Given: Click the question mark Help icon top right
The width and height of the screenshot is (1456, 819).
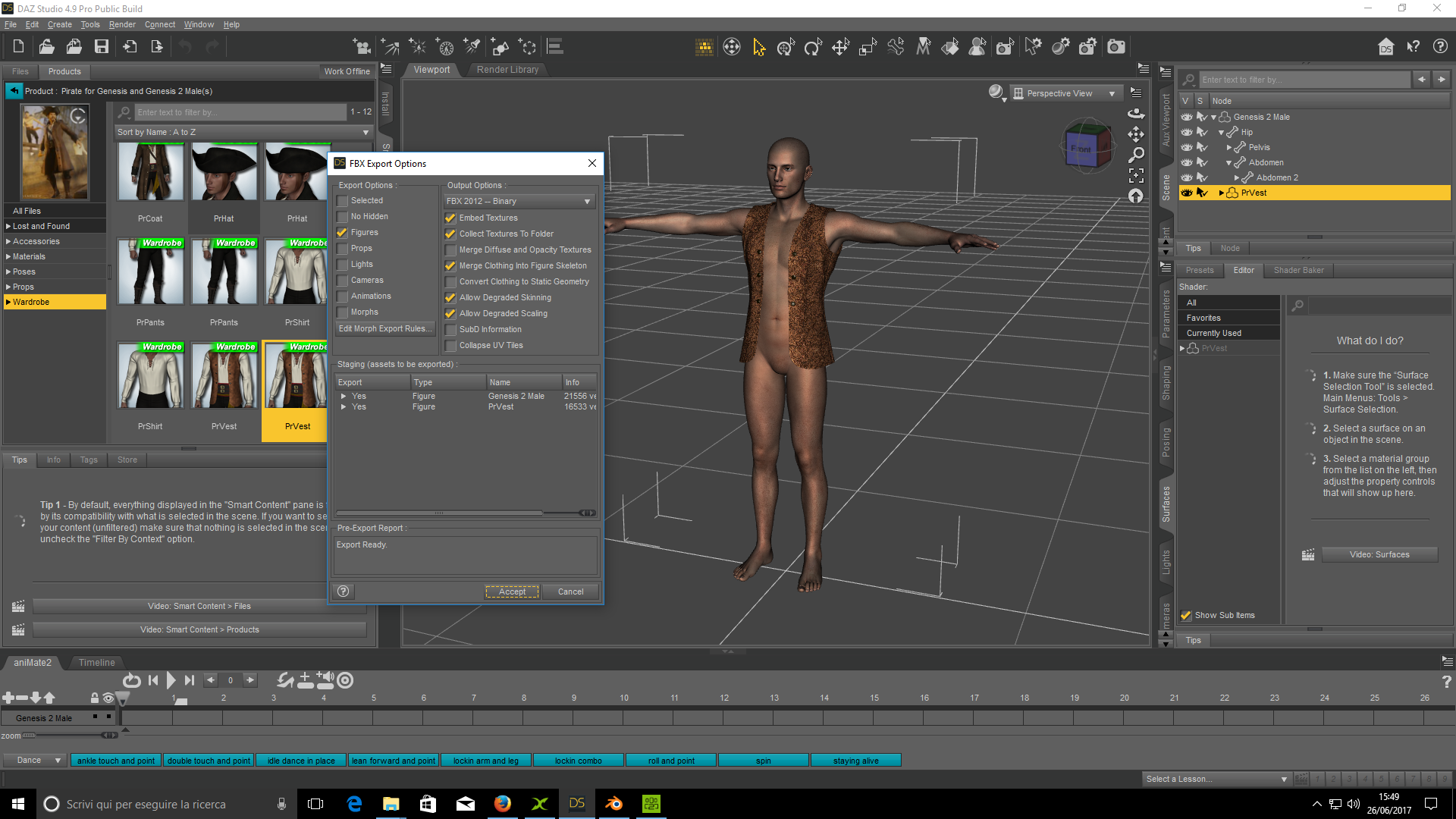Looking at the screenshot, I should click(1440, 47).
